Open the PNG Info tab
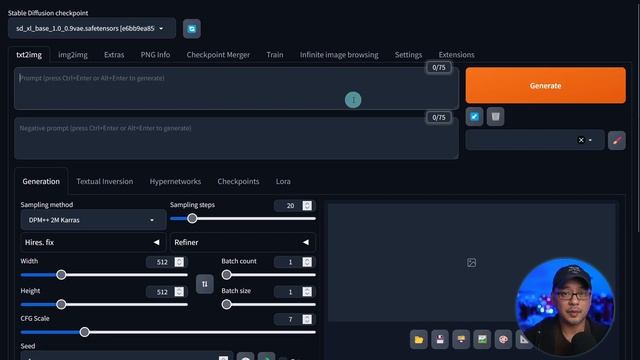Image resolution: width=640 pixels, height=360 pixels. click(x=155, y=55)
